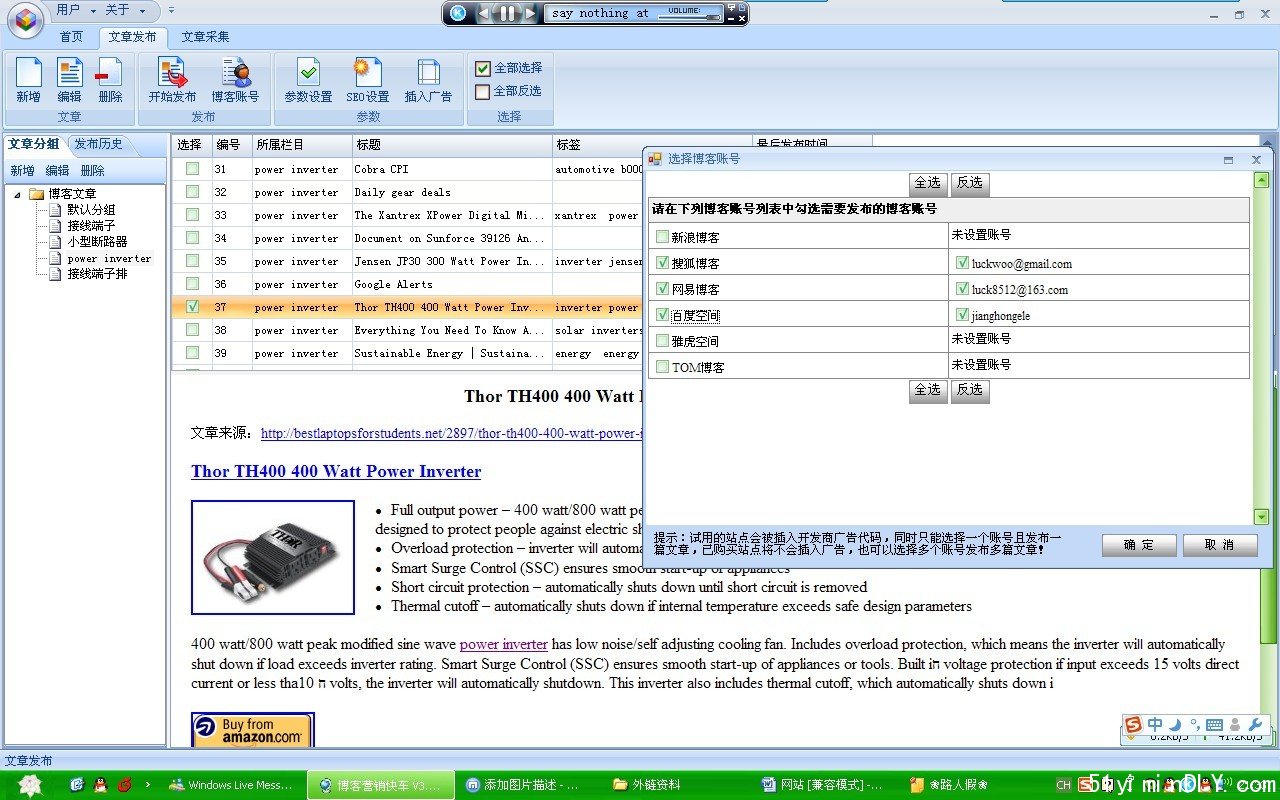1280x800 pixels.
Task: Uncheck the jianghongele account checkbox
Action: [x=962, y=315]
